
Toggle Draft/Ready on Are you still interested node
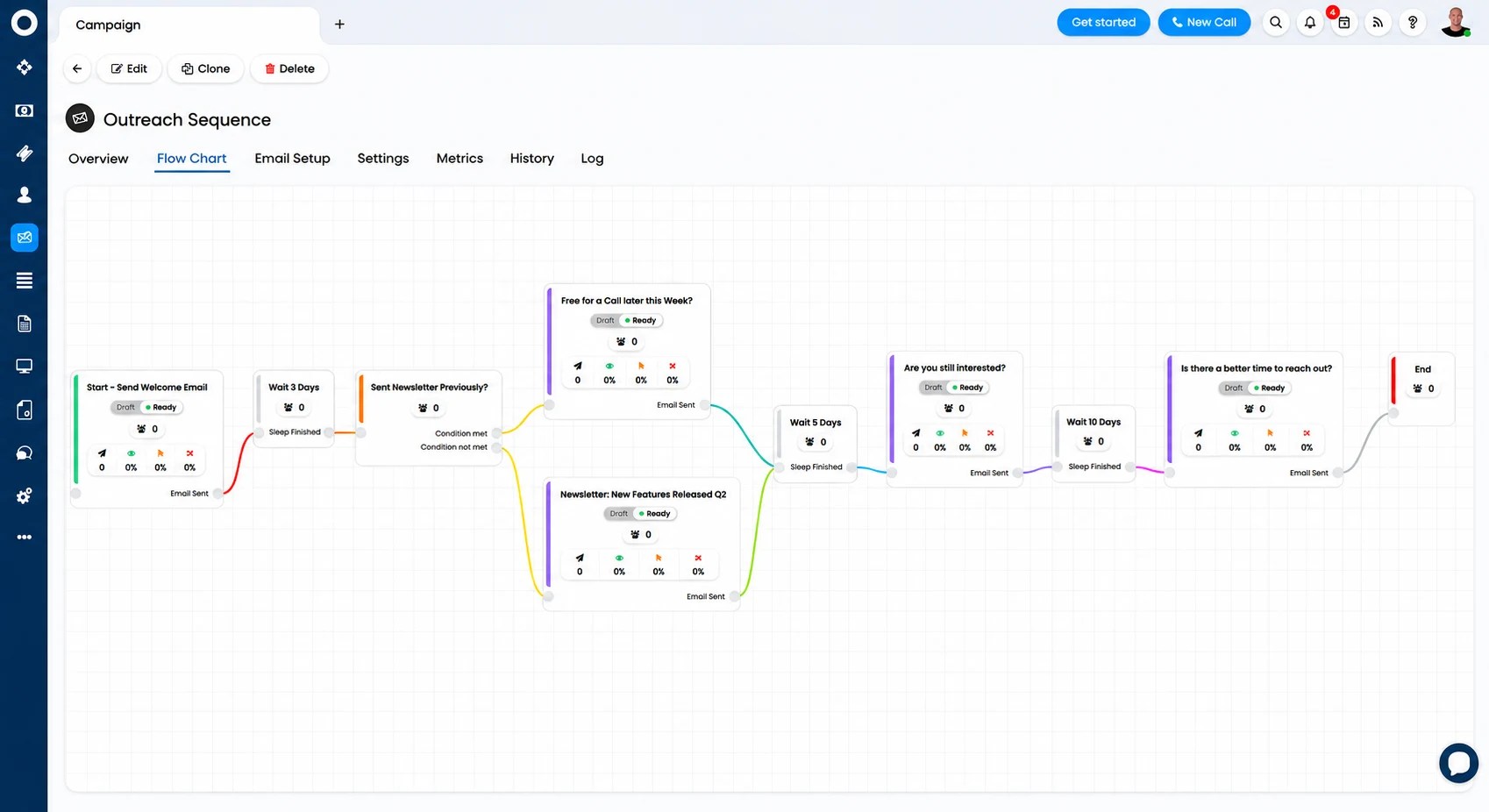tap(953, 388)
